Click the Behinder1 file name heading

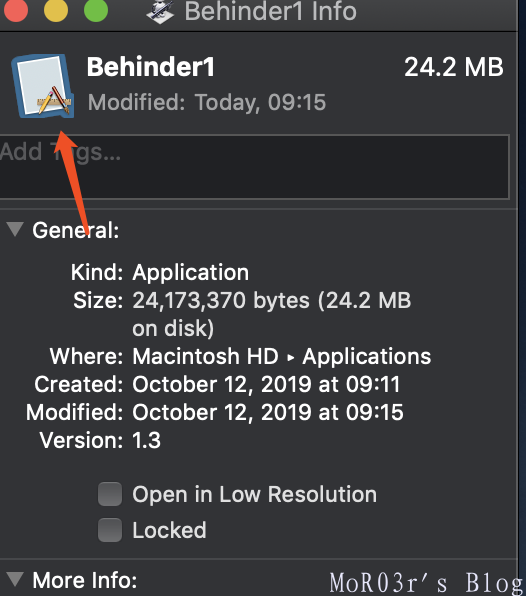point(151,67)
